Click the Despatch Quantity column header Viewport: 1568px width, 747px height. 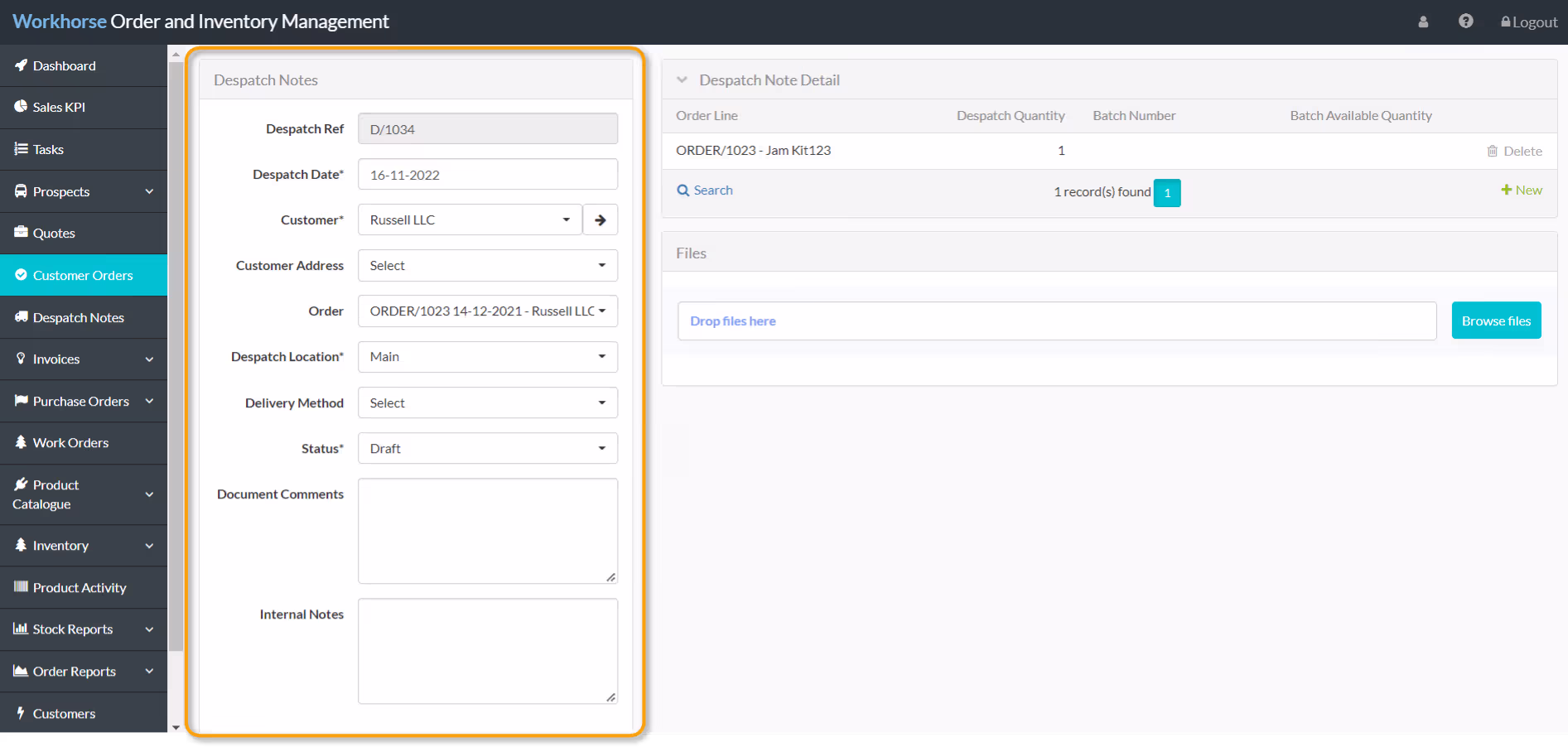tap(1011, 116)
